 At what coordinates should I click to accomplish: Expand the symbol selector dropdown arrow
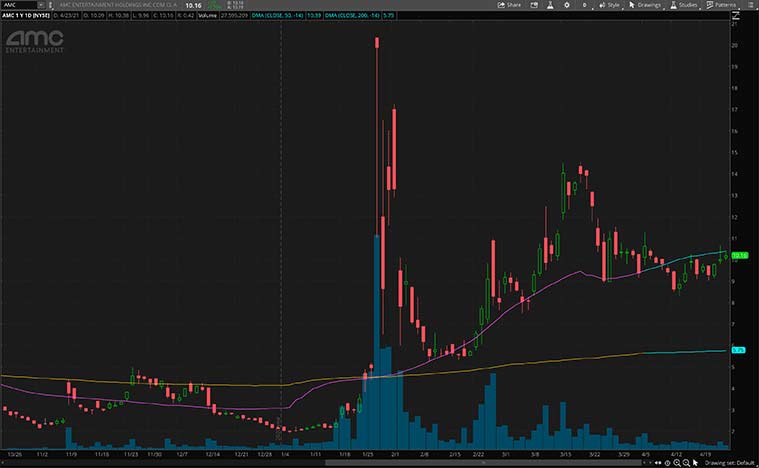(x=41, y=5)
